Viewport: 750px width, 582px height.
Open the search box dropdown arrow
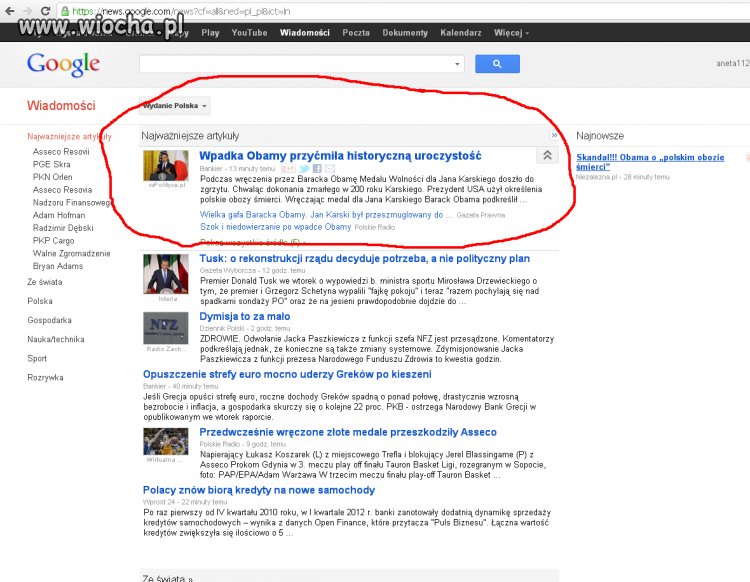pos(457,64)
